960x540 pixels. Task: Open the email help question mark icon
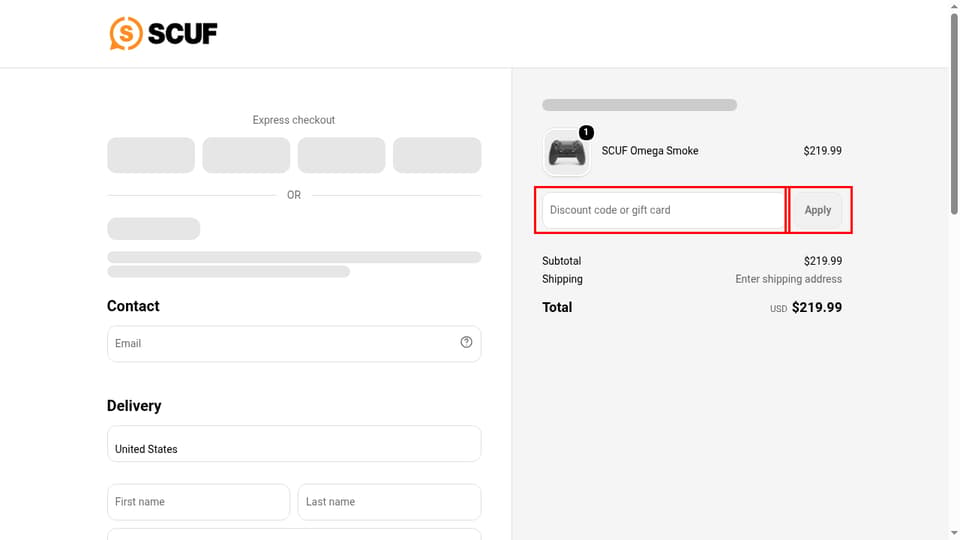[x=467, y=342]
